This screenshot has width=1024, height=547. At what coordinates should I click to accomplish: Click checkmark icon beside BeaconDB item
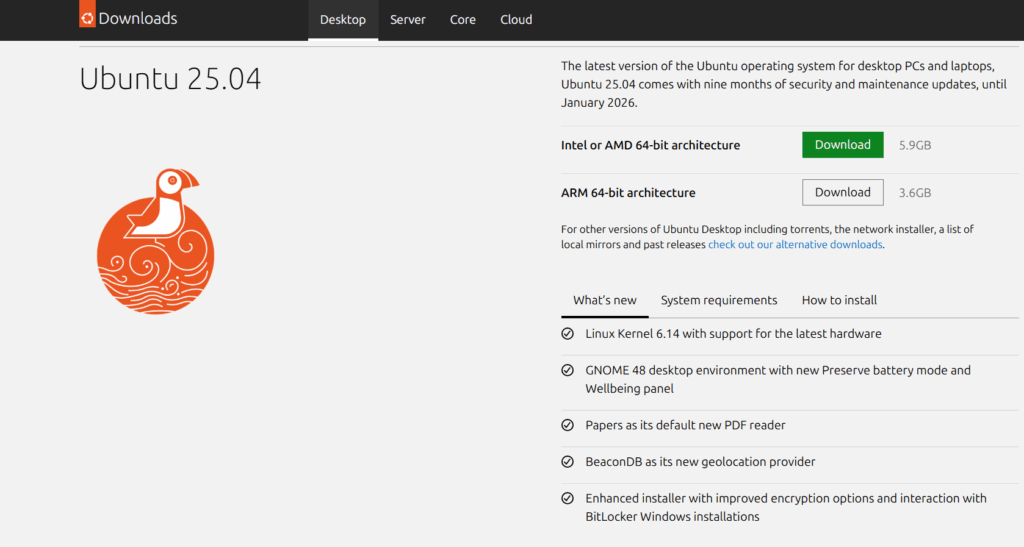(x=568, y=461)
